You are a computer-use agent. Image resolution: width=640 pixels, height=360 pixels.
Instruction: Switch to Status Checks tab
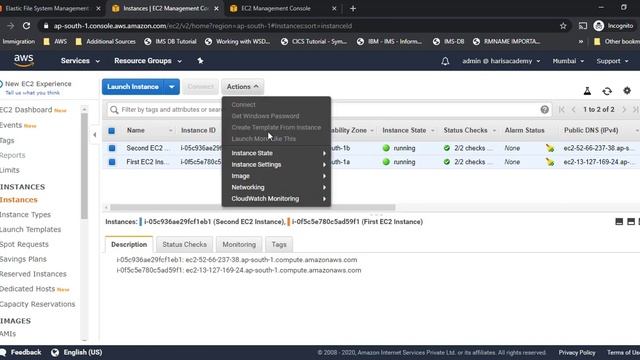(x=184, y=244)
